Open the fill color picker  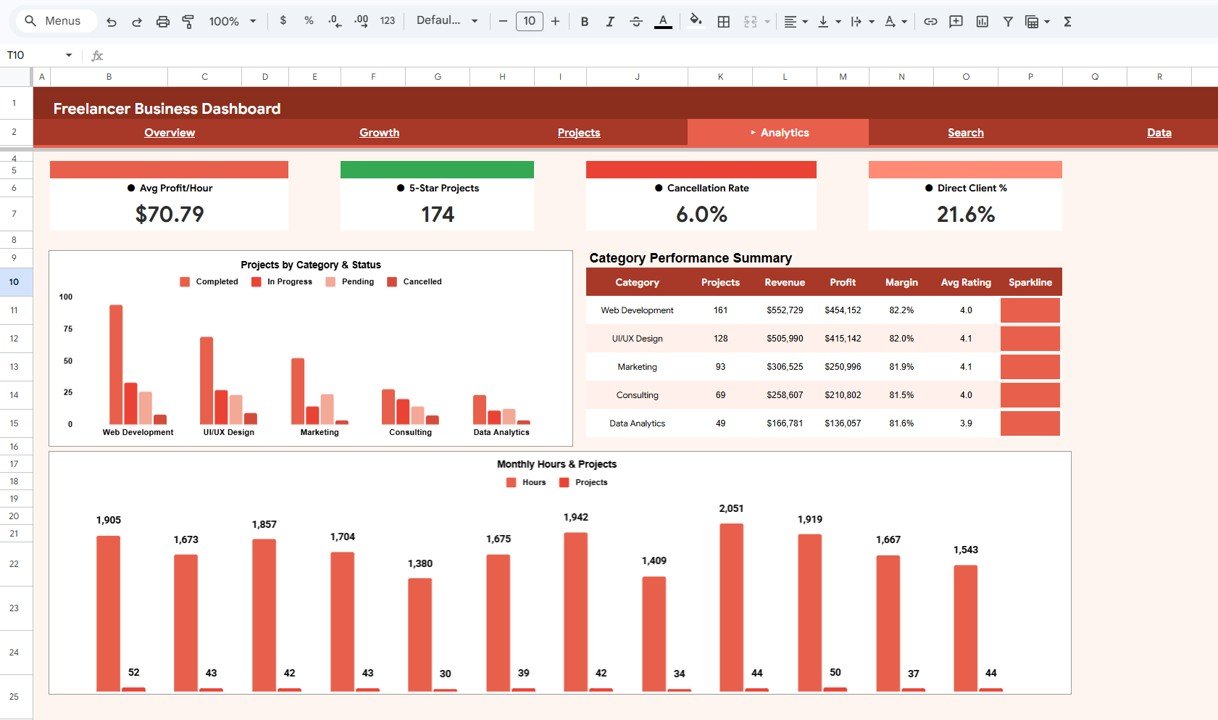click(x=695, y=20)
